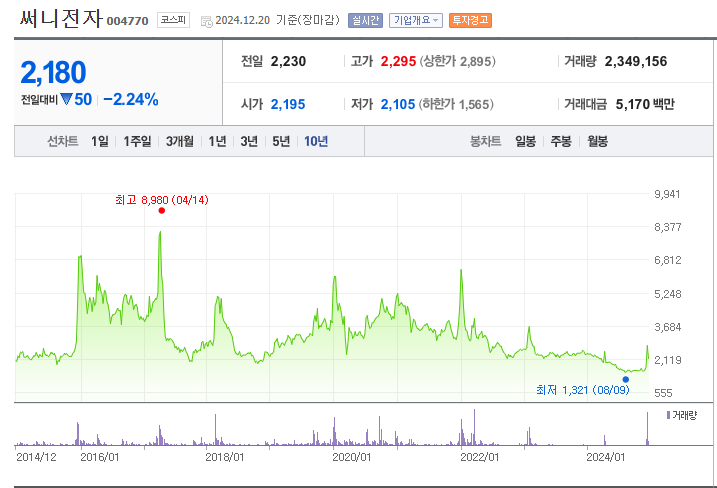Switch to 주봉 candlestick chart

click(561, 141)
